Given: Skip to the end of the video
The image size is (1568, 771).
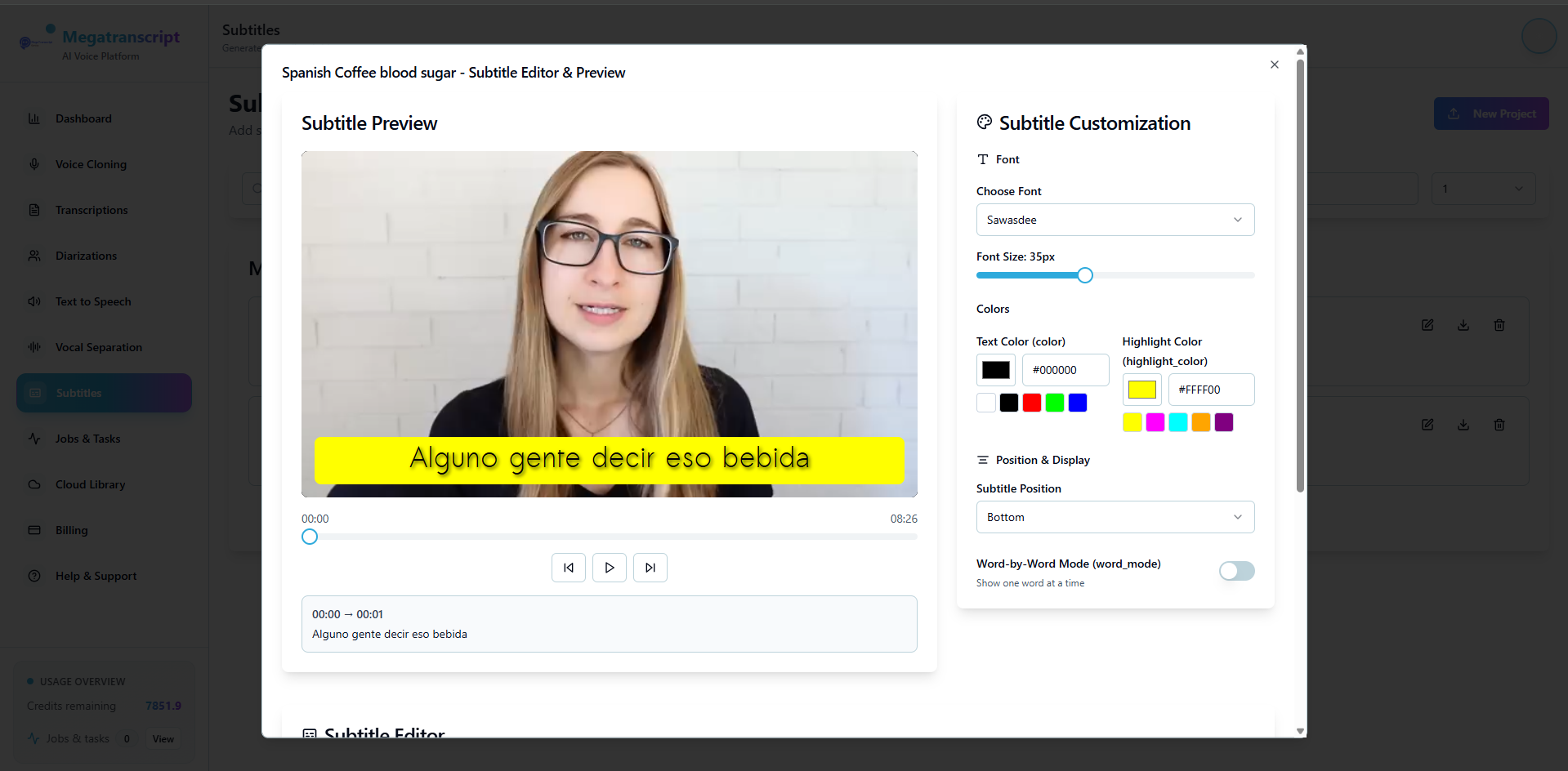Looking at the screenshot, I should pyautogui.click(x=650, y=568).
